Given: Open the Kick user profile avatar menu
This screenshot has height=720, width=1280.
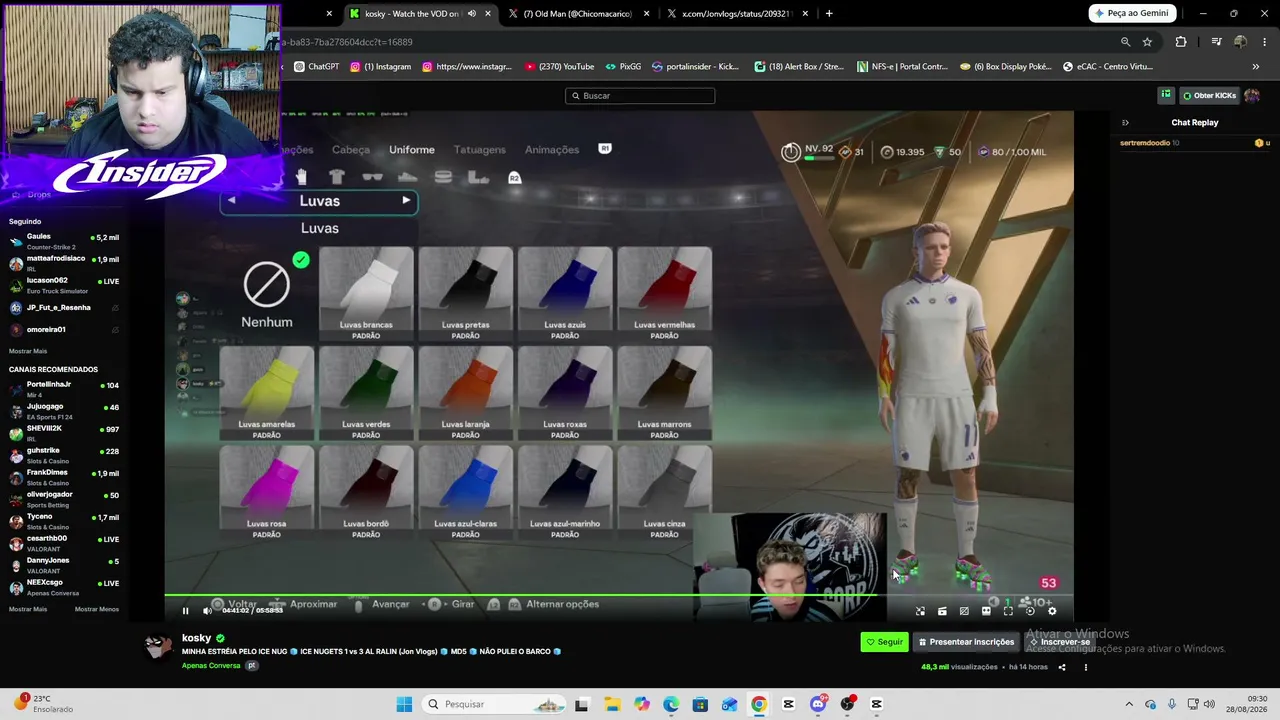Looking at the screenshot, I should pos(1252,96).
